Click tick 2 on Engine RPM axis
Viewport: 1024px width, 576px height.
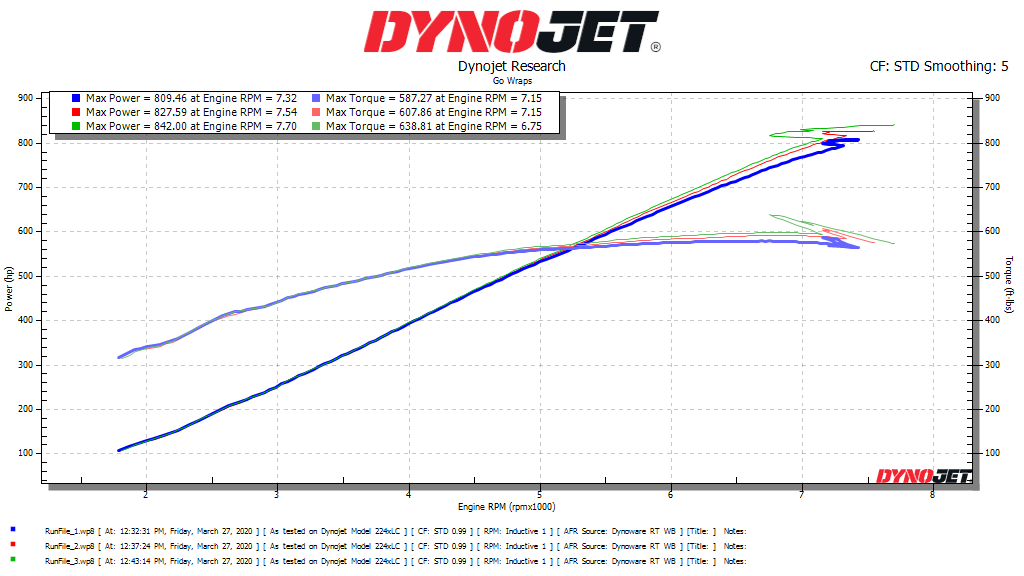(146, 495)
